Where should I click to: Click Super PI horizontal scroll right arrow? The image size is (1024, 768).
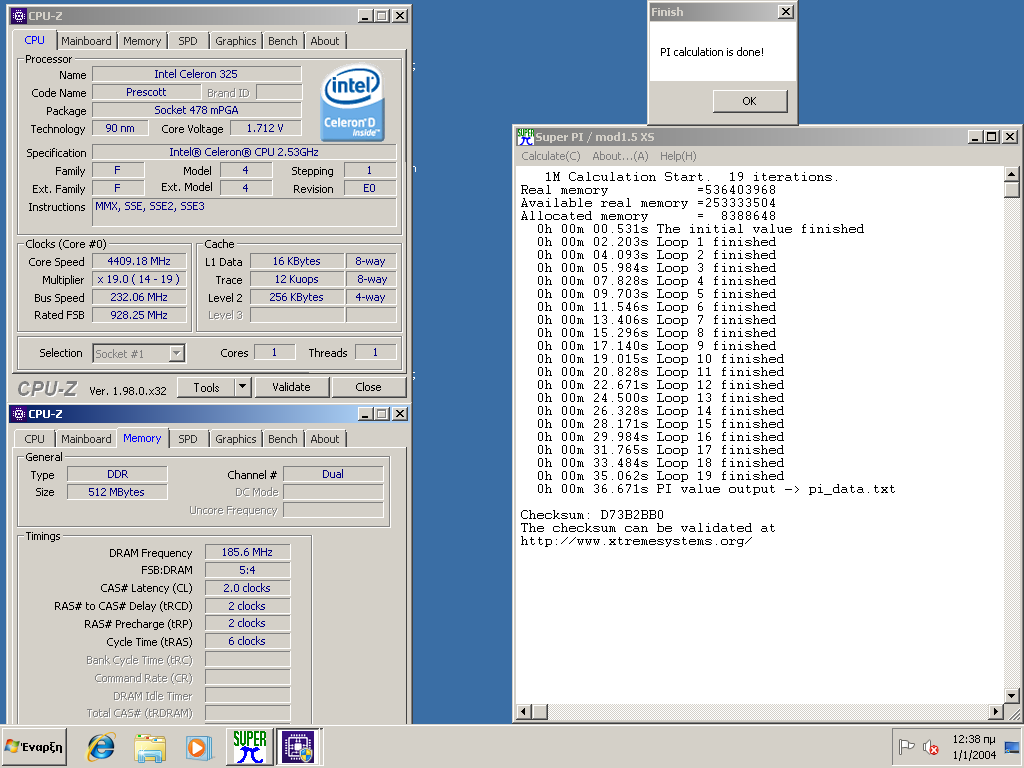coord(995,711)
